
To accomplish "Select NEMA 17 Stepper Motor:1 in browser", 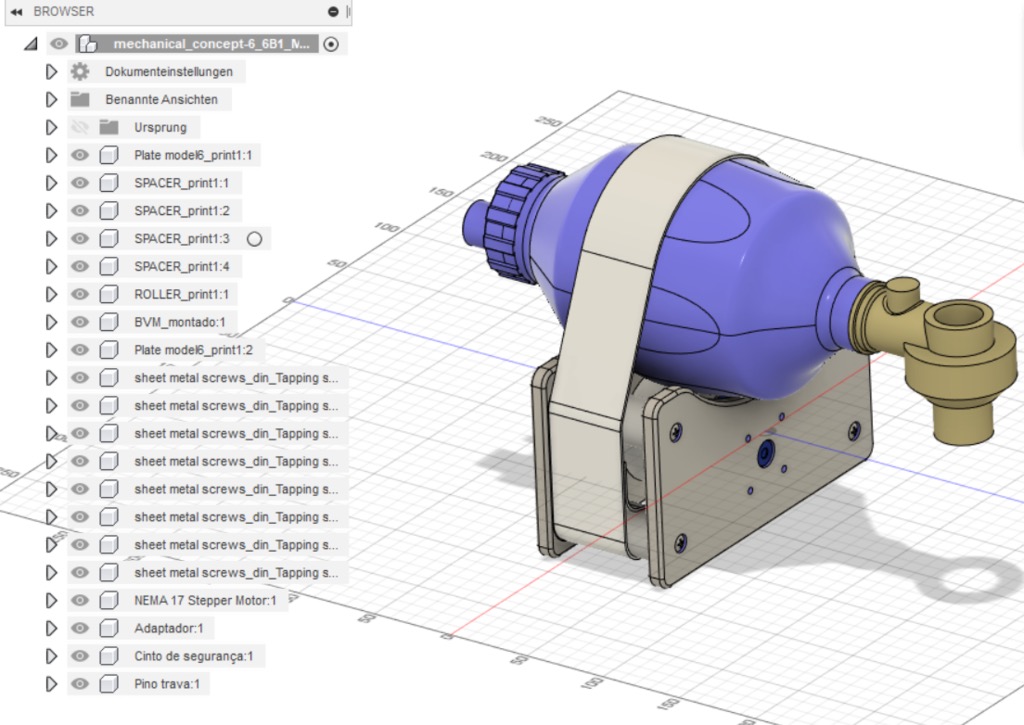I will (205, 600).
